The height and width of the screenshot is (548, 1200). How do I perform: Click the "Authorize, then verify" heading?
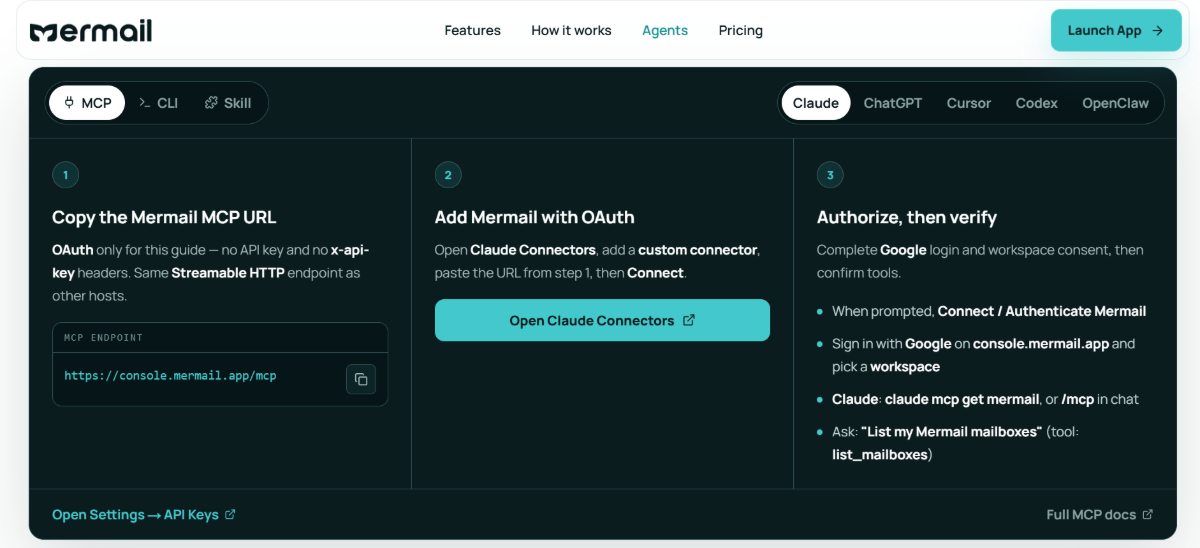(907, 217)
